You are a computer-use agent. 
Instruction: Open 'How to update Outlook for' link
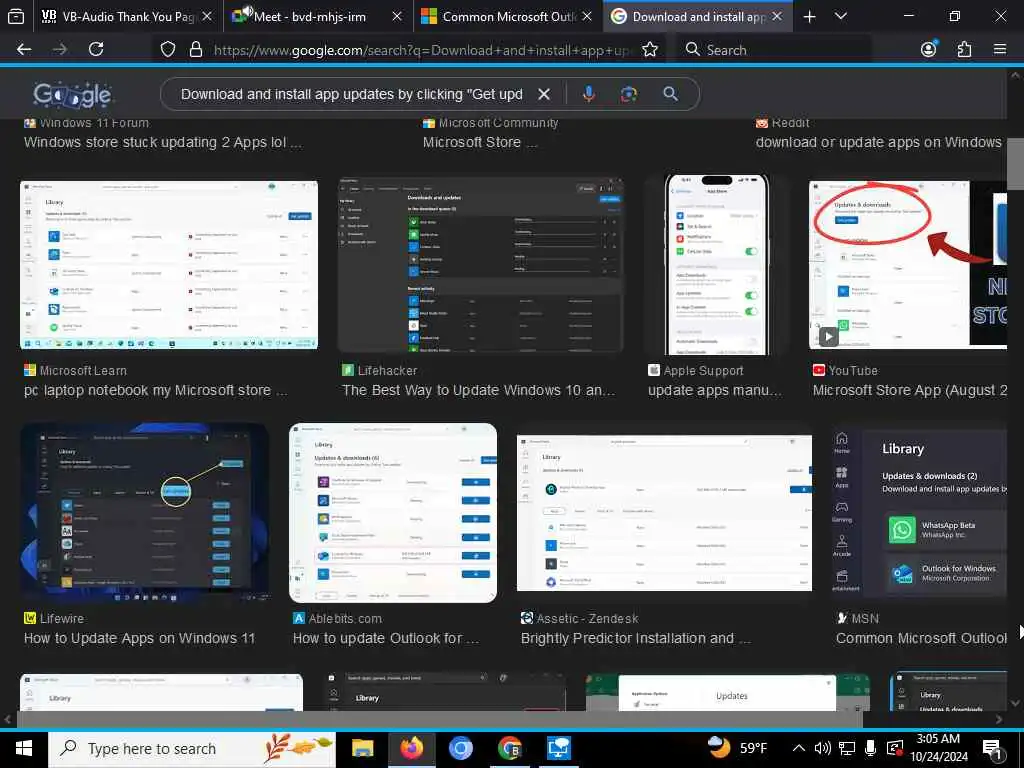click(x=385, y=638)
